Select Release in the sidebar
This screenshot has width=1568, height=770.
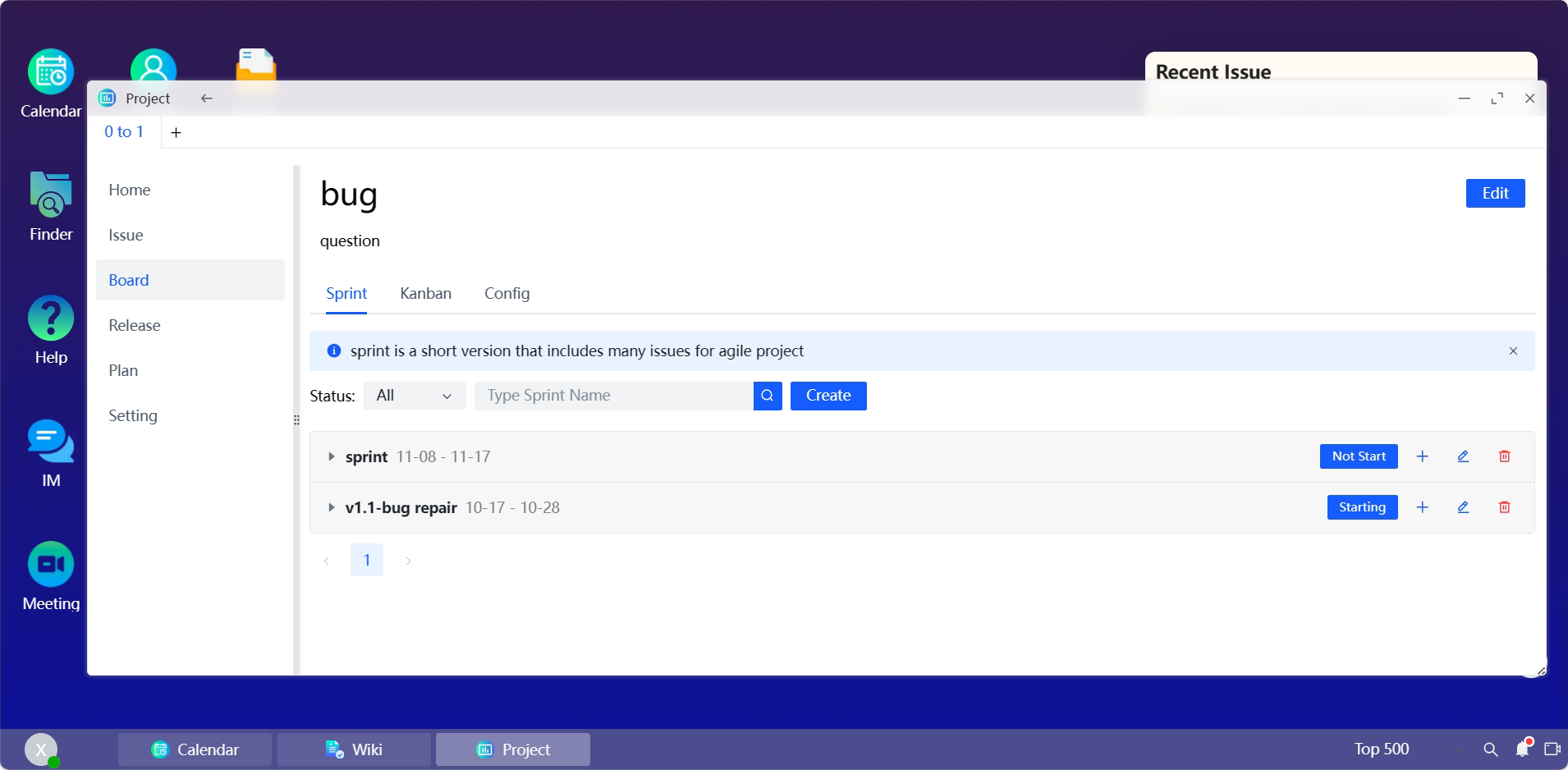(135, 325)
